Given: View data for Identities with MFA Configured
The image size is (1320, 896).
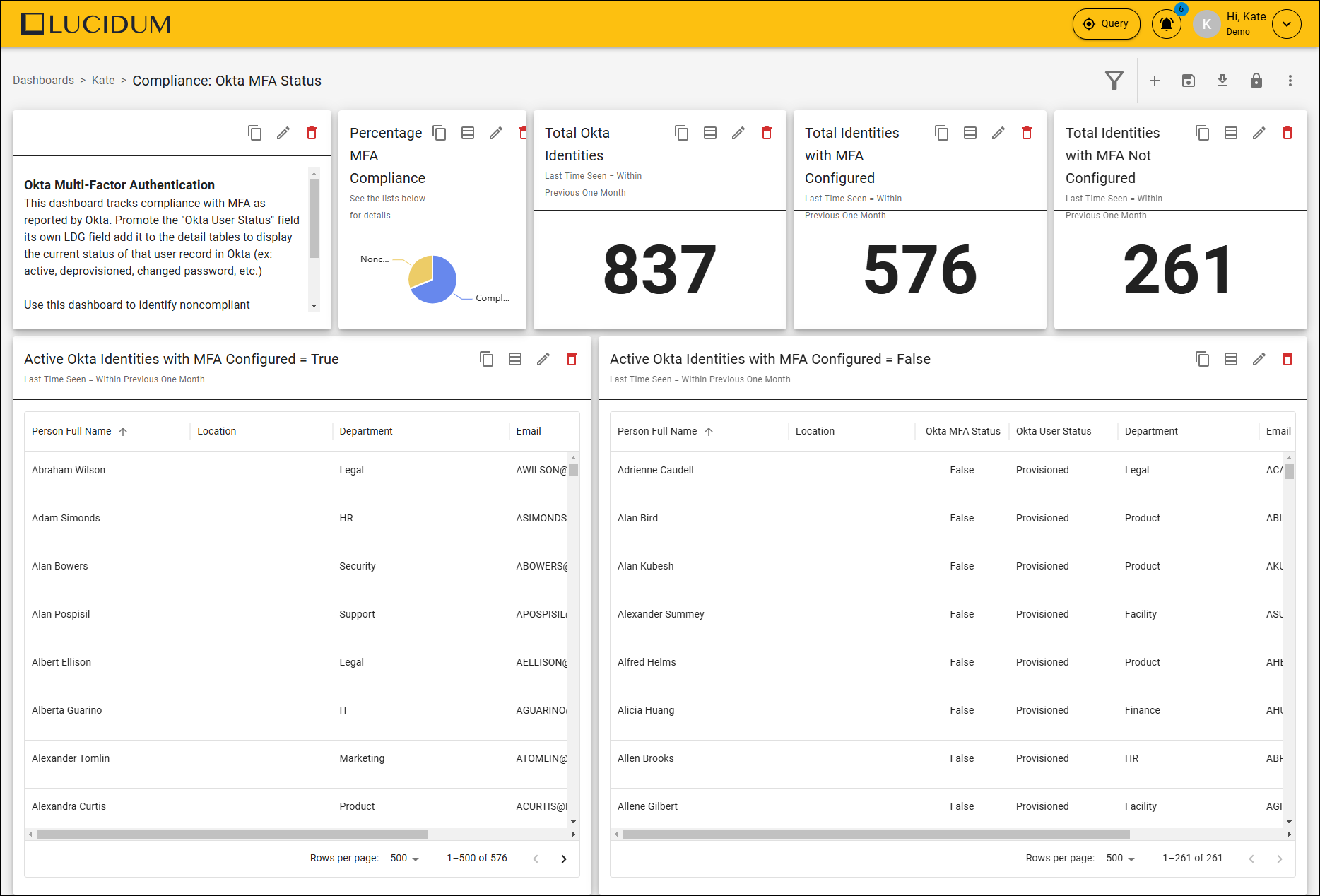Looking at the screenshot, I should pos(970,133).
